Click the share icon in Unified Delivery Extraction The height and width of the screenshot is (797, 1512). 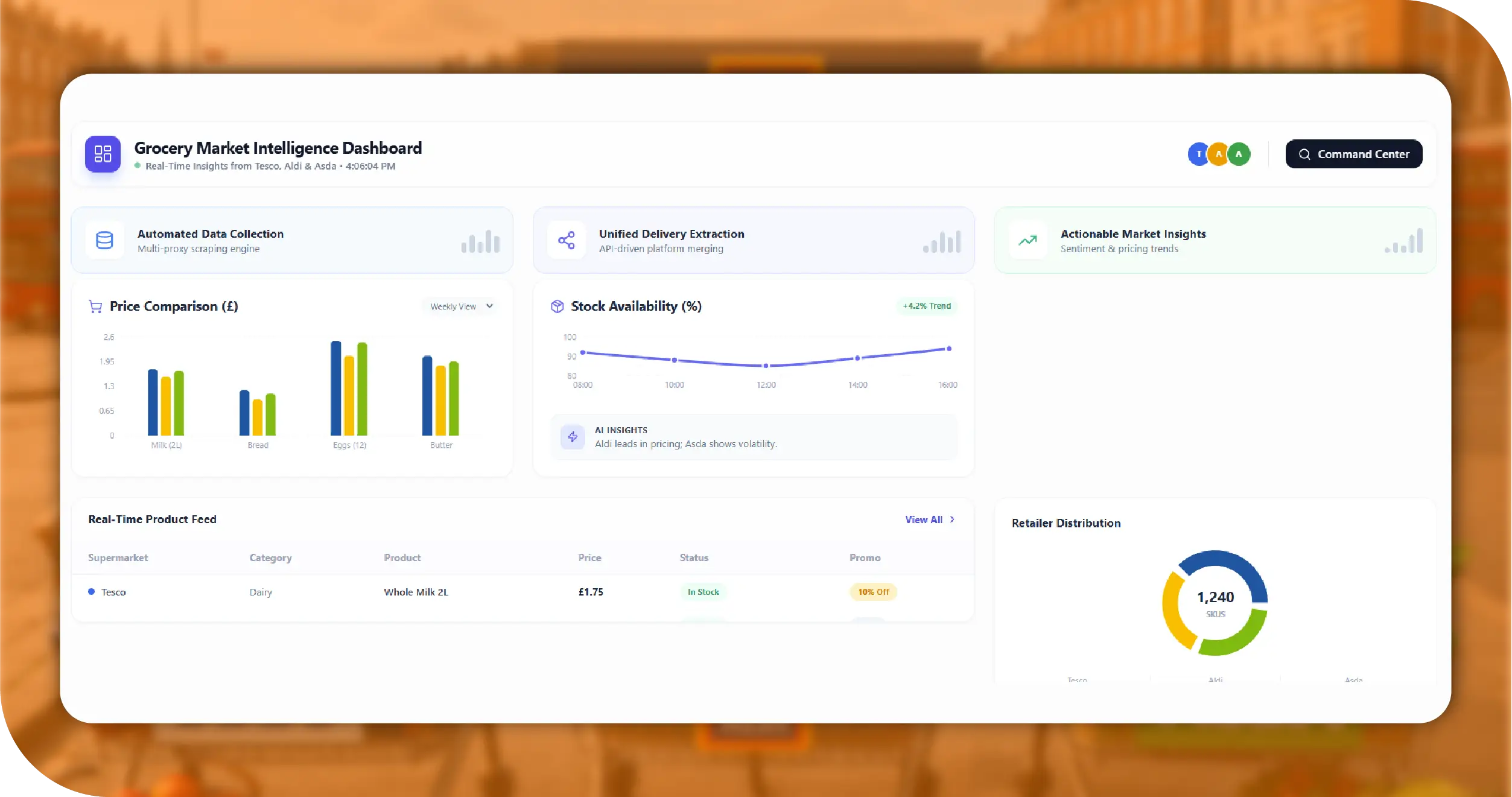[x=566, y=240]
